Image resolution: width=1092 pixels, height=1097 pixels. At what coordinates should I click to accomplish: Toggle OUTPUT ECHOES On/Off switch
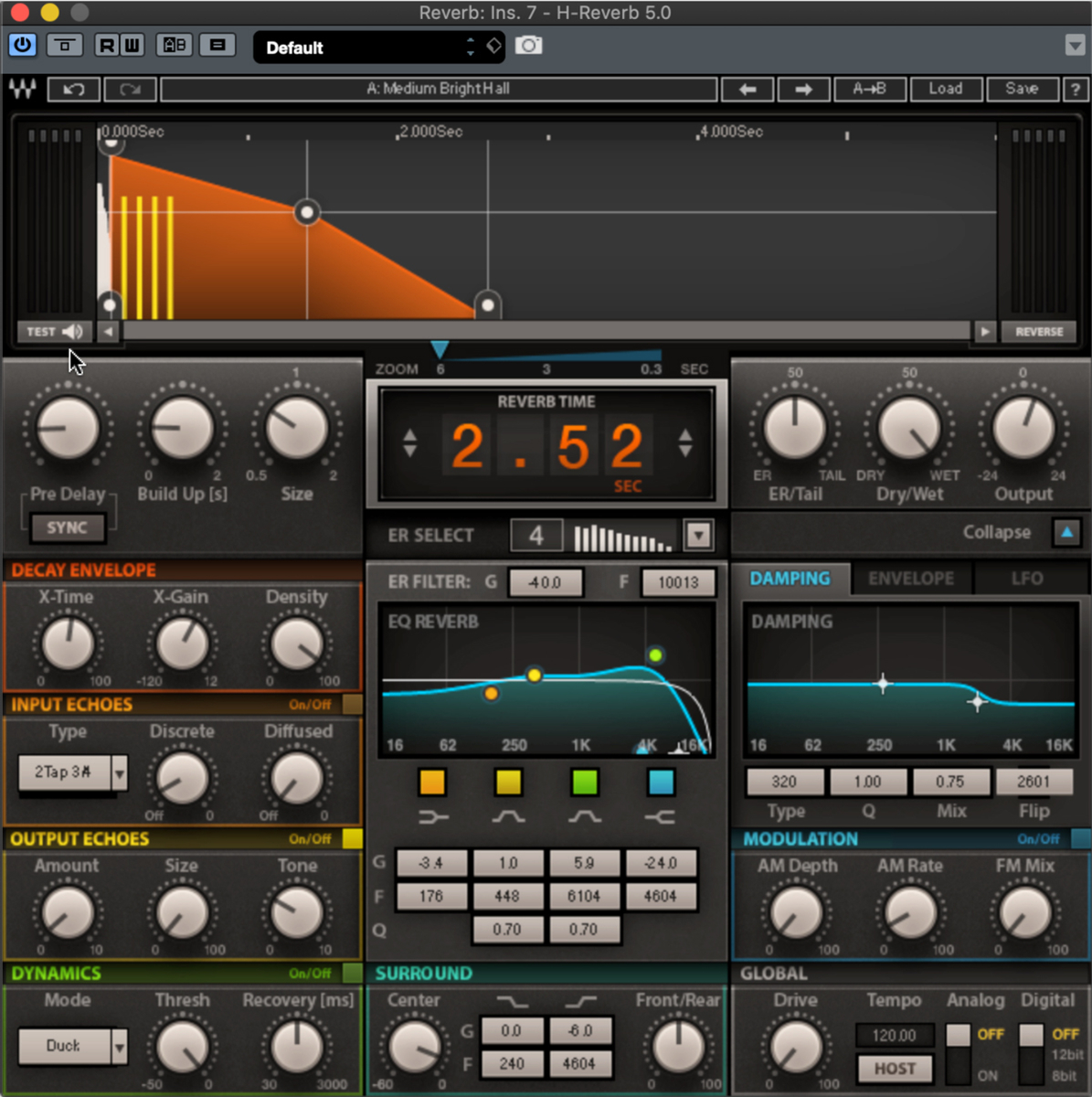coord(352,839)
